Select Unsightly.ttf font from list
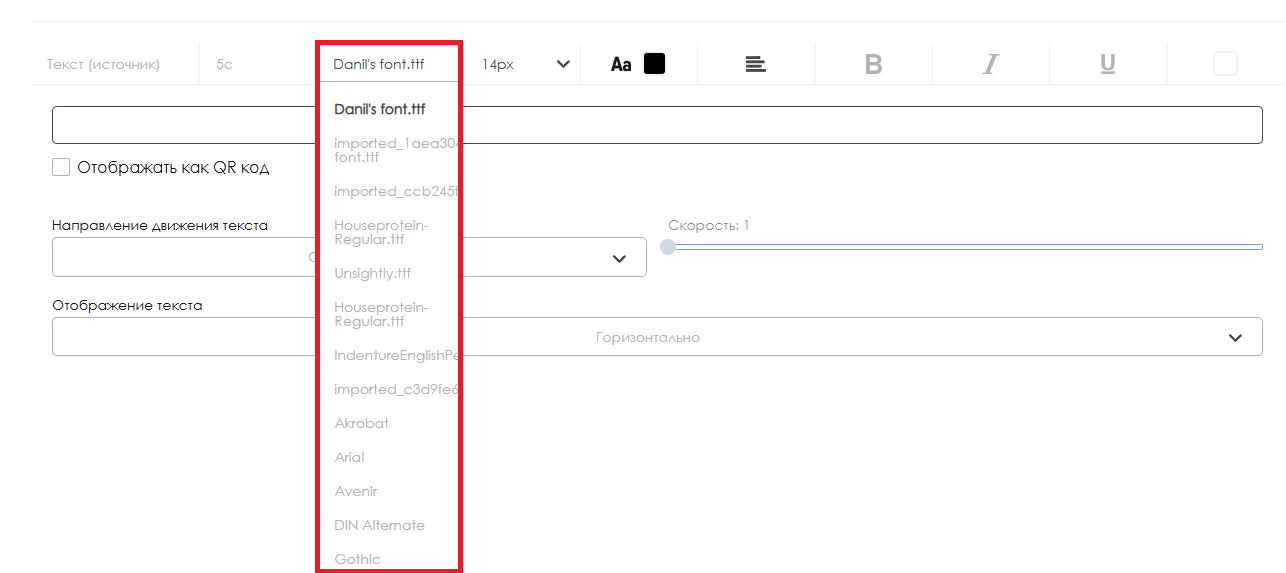The image size is (1286, 573). 372,273
